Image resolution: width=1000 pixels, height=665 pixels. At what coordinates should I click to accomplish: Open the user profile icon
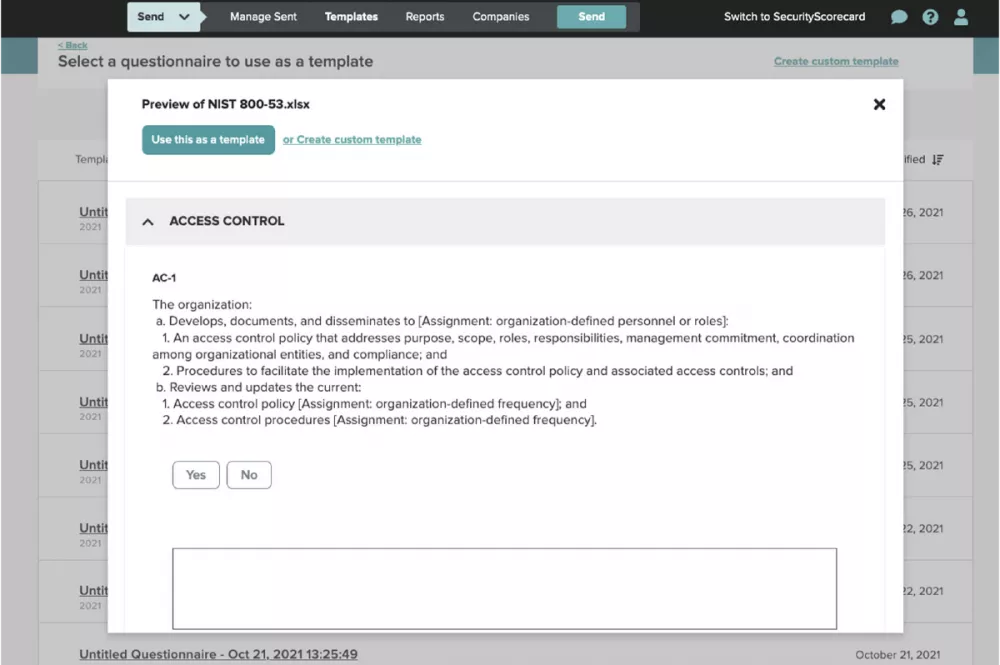(x=960, y=17)
